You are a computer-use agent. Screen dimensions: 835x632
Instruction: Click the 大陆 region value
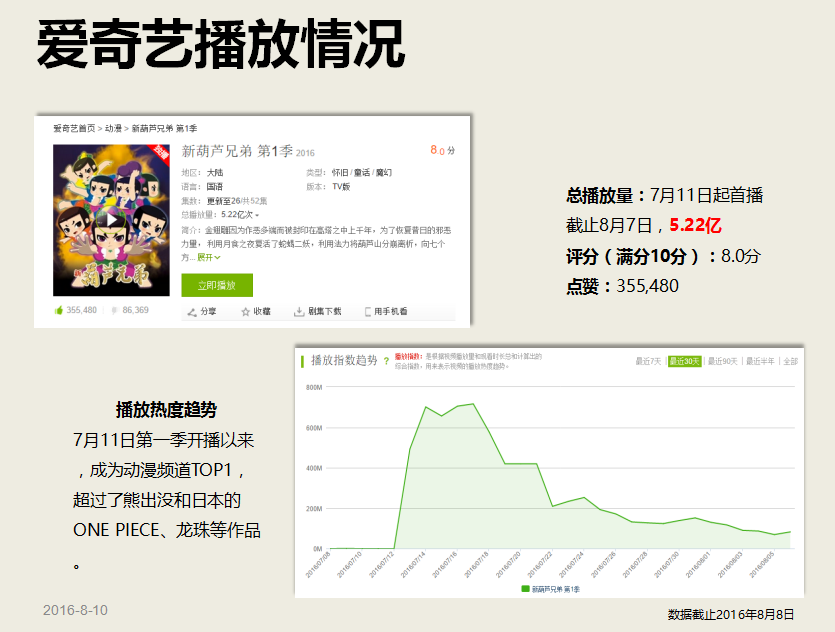[x=215, y=173]
